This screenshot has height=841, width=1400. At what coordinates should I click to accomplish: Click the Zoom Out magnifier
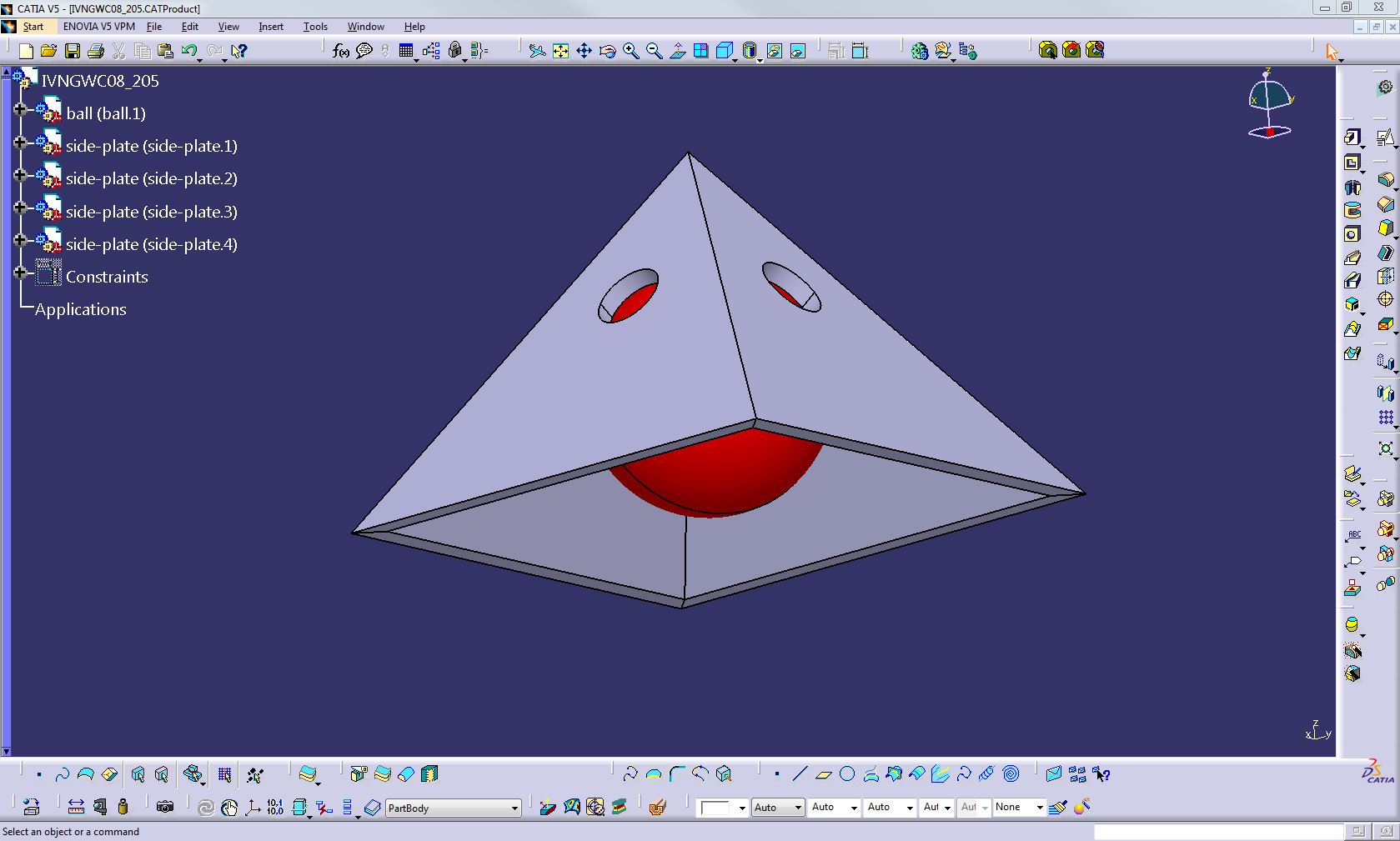(x=655, y=51)
